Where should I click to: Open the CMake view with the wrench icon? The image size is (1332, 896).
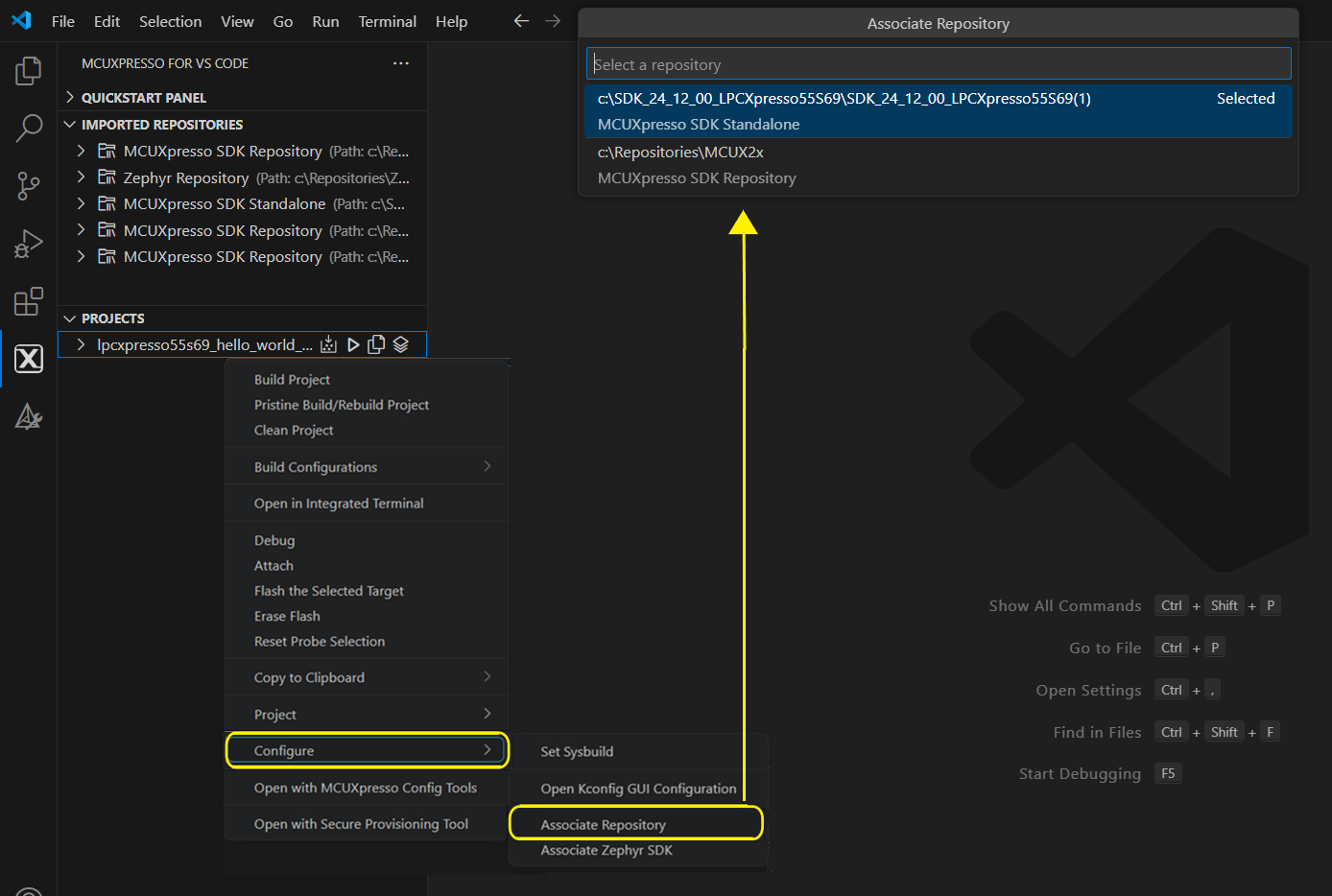point(29,416)
